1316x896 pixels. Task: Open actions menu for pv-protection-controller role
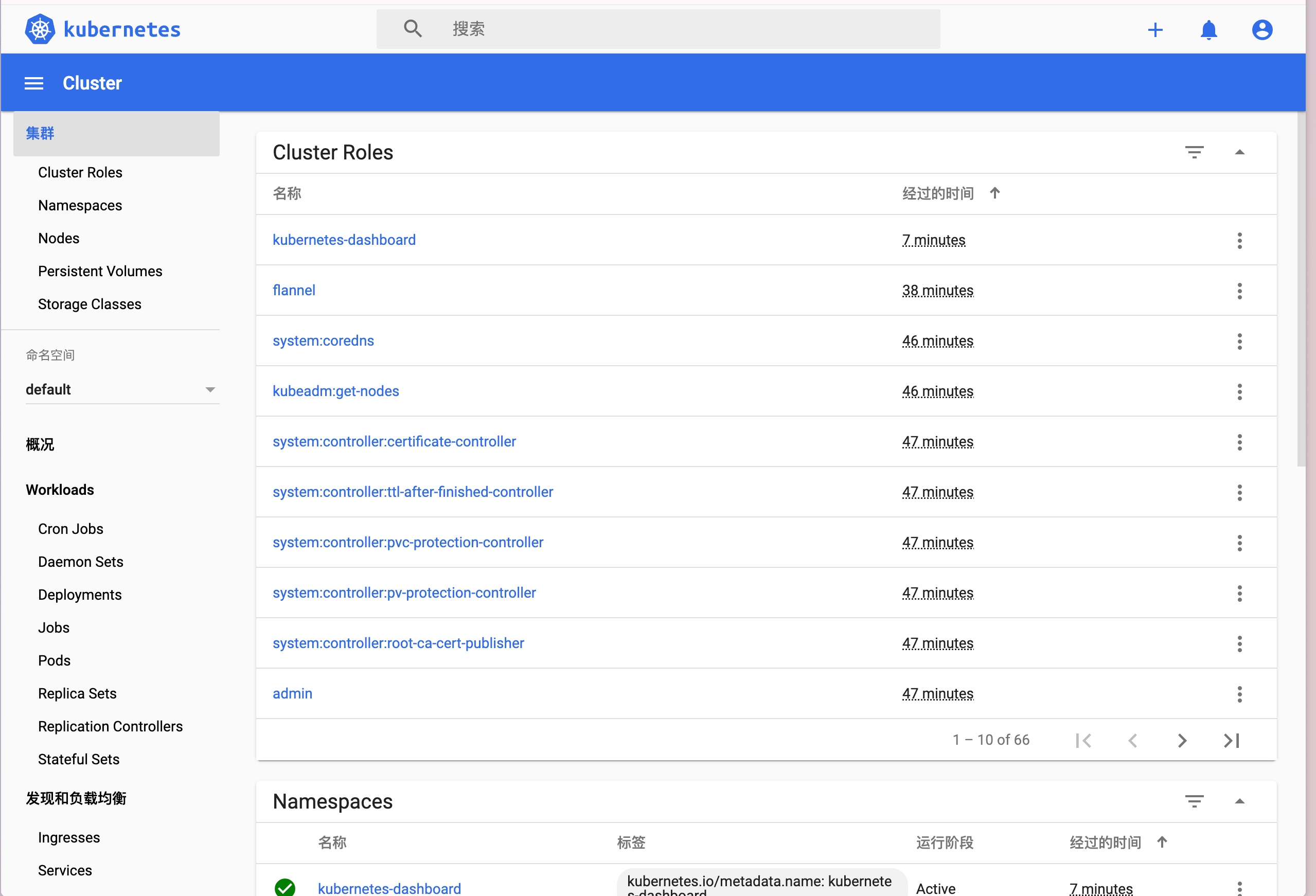(x=1239, y=593)
